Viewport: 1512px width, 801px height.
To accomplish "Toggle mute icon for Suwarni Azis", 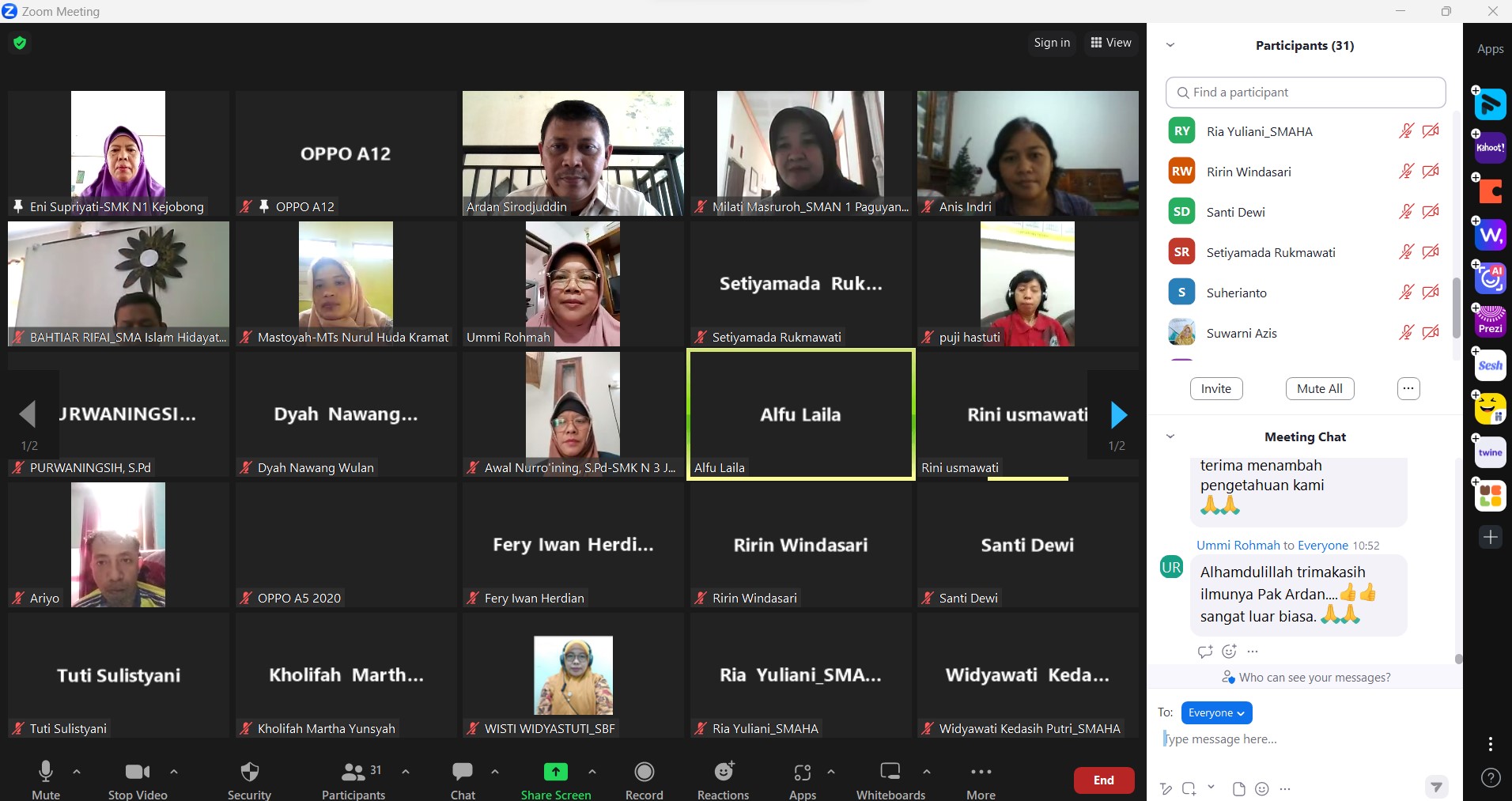I will (x=1406, y=333).
